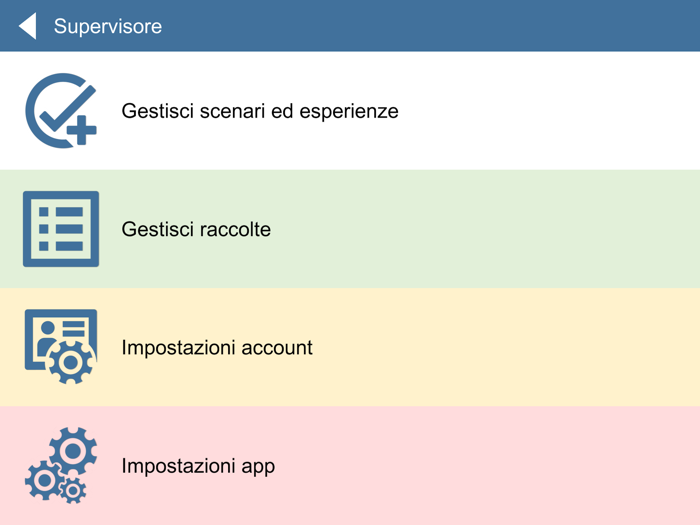This screenshot has height=525, width=700.
Task: Click the empty blue header bar area
Action: coord(450,26)
